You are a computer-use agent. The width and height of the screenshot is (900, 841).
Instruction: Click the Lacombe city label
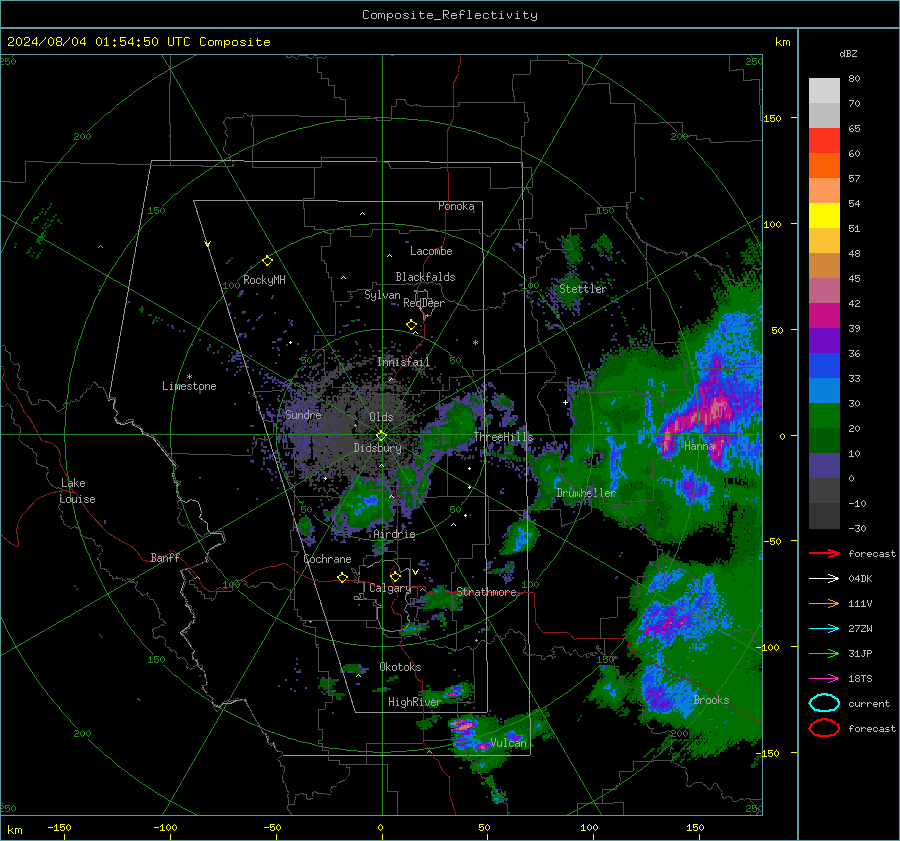(431, 251)
